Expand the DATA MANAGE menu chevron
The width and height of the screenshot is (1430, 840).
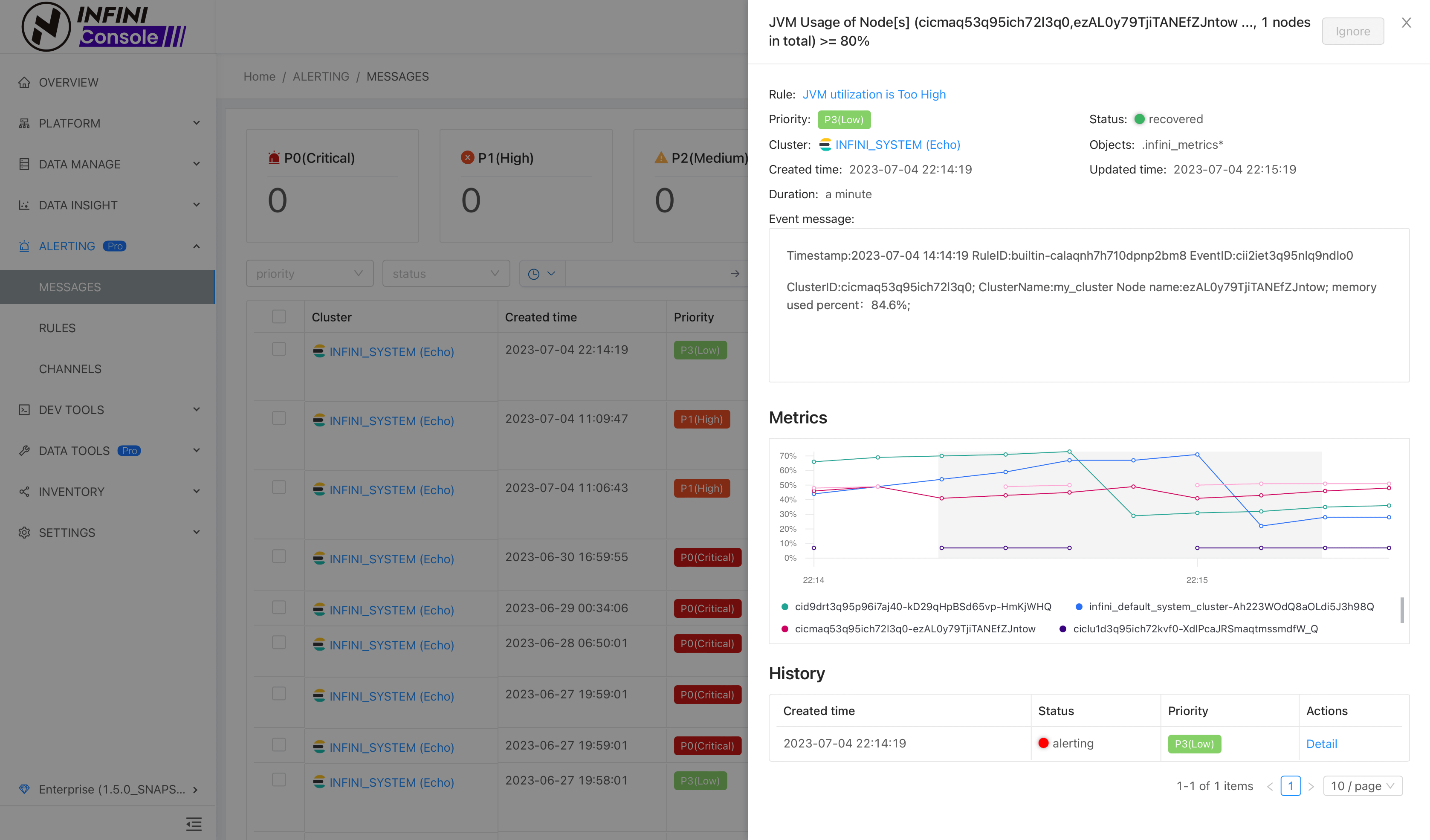pyautogui.click(x=197, y=164)
